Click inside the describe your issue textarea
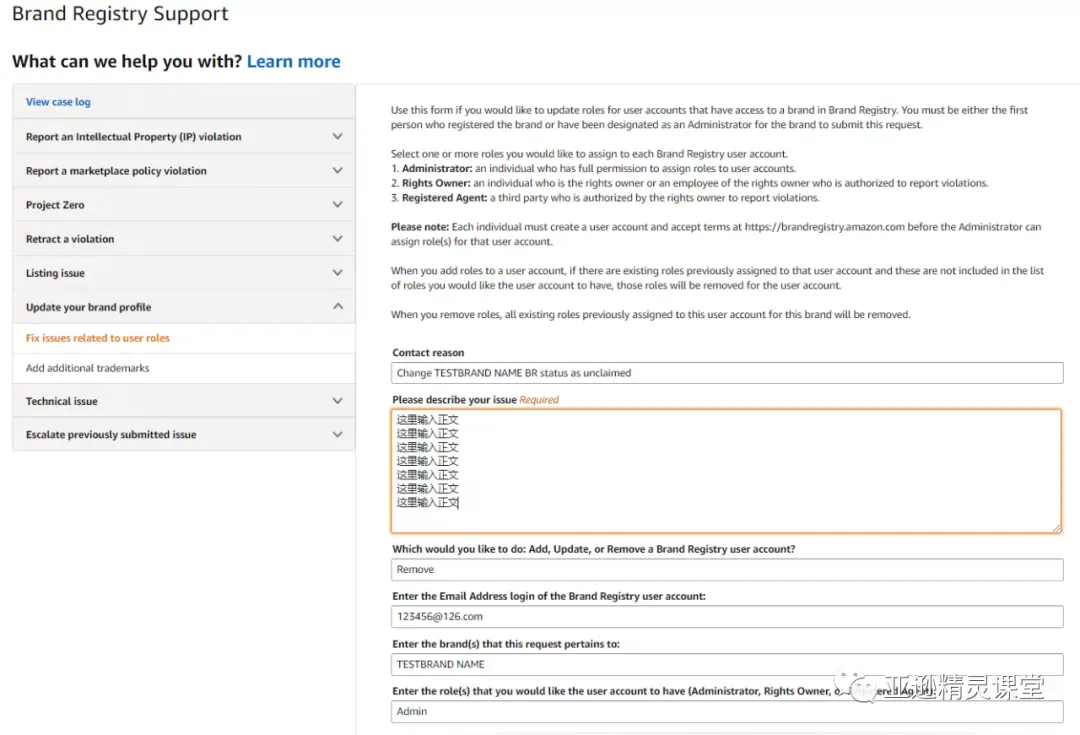 point(726,471)
